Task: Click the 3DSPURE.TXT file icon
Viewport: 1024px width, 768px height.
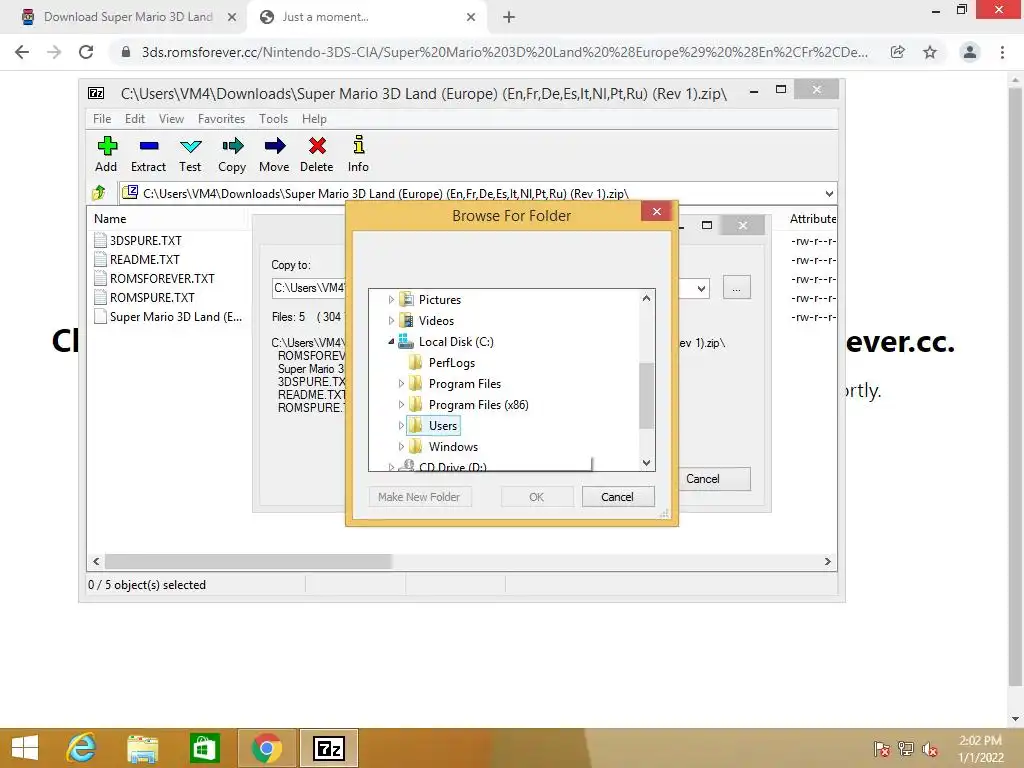Action: click(100, 240)
